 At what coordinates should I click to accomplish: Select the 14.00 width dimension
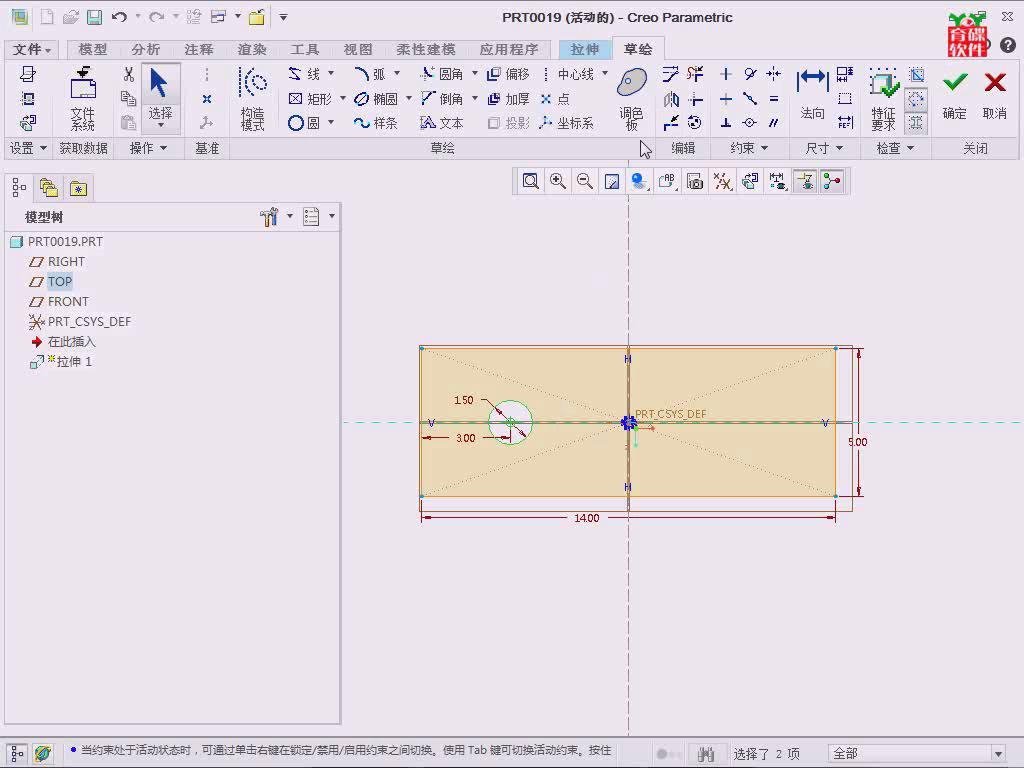tap(586, 518)
